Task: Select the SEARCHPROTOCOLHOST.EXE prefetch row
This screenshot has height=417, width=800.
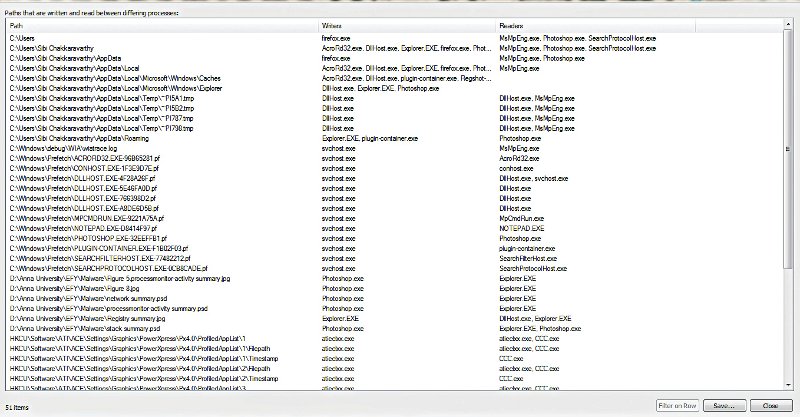Action: (394, 268)
